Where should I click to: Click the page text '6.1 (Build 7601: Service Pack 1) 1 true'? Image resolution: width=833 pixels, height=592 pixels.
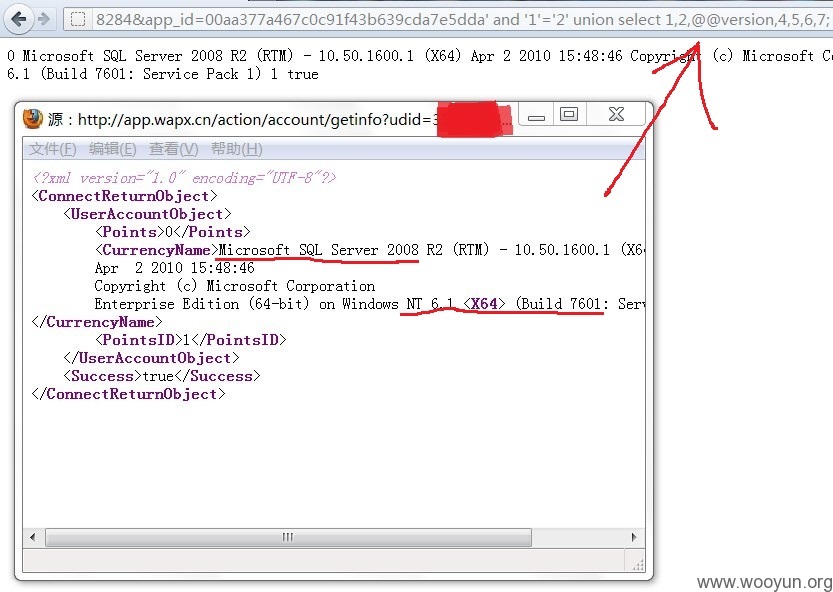click(x=163, y=74)
